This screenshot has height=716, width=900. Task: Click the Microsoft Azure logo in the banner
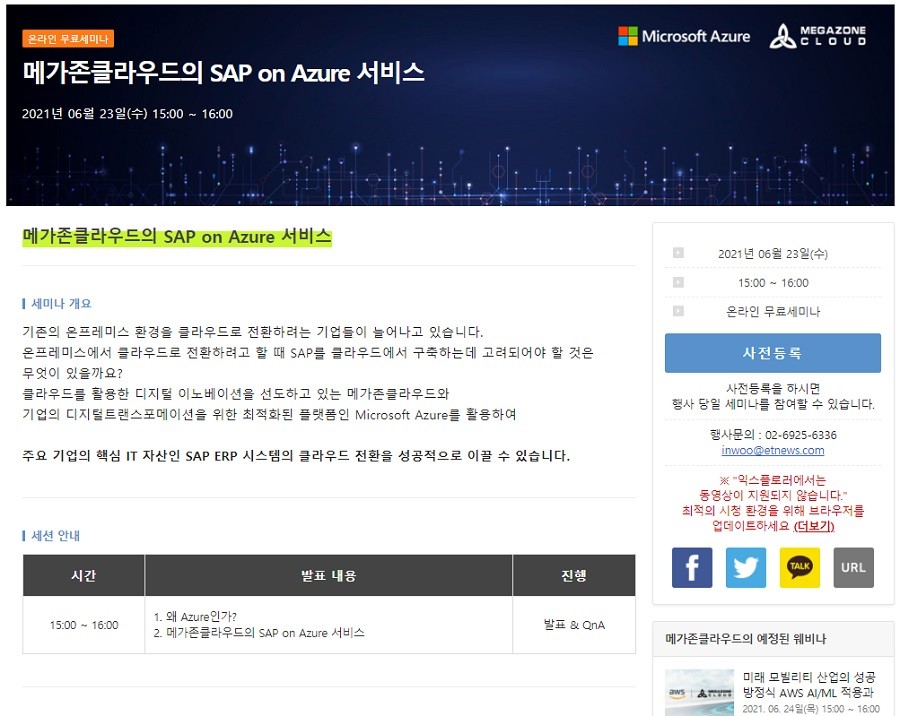point(684,36)
